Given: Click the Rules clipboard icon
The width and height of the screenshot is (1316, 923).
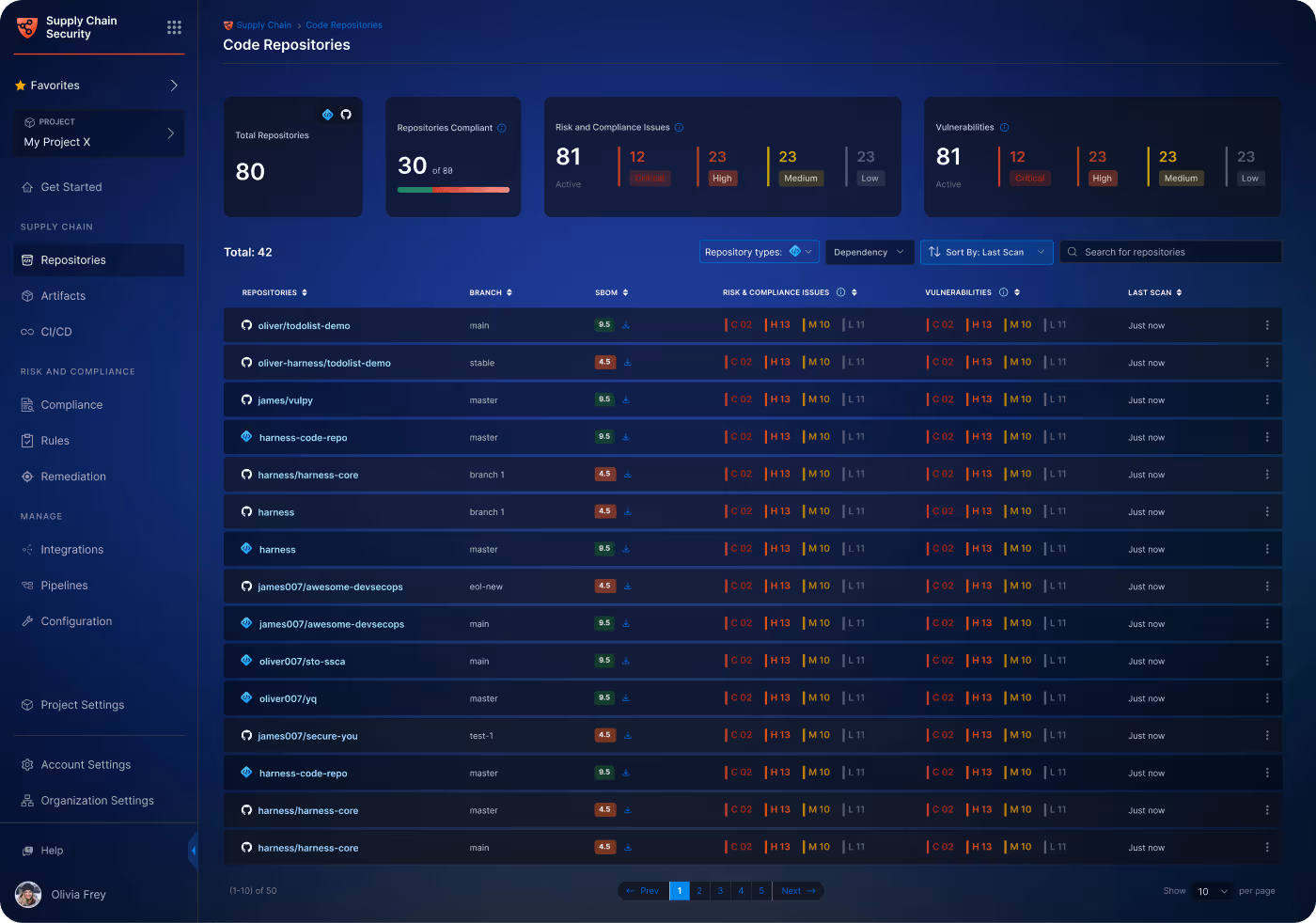Looking at the screenshot, I should point(29,440).
